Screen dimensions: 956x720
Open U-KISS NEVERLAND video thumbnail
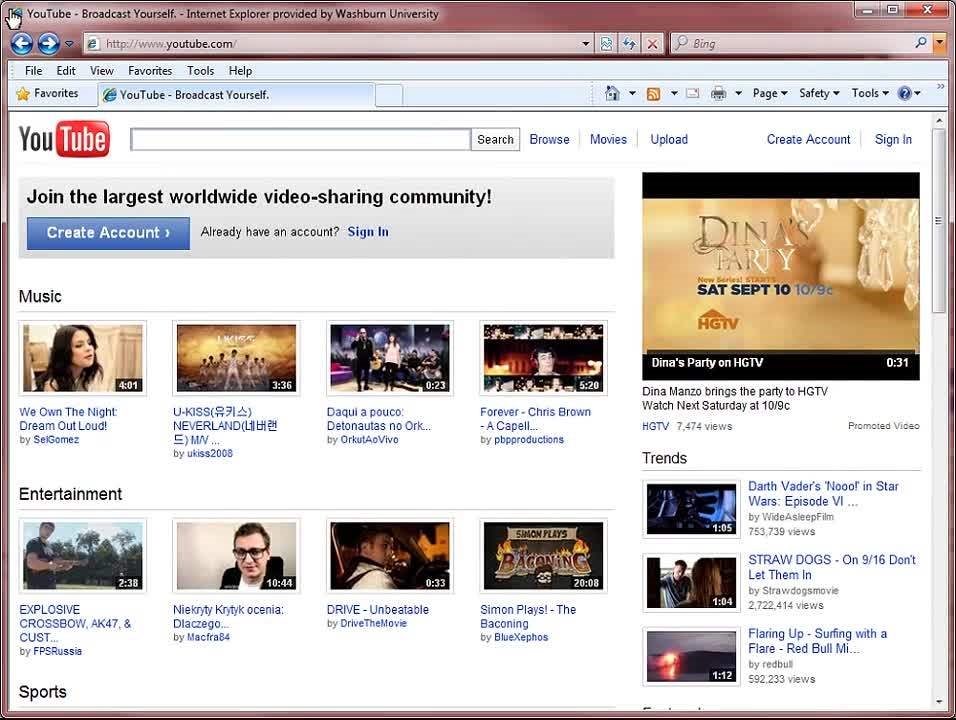(x=237, y=358)
